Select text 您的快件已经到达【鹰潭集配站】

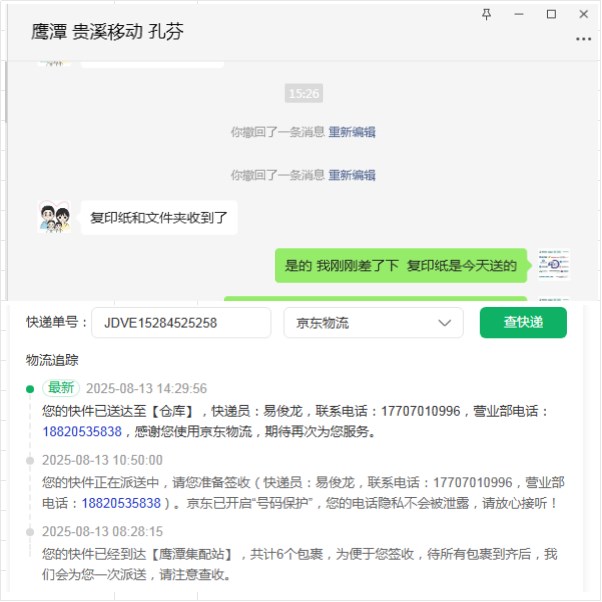point(138,554)
